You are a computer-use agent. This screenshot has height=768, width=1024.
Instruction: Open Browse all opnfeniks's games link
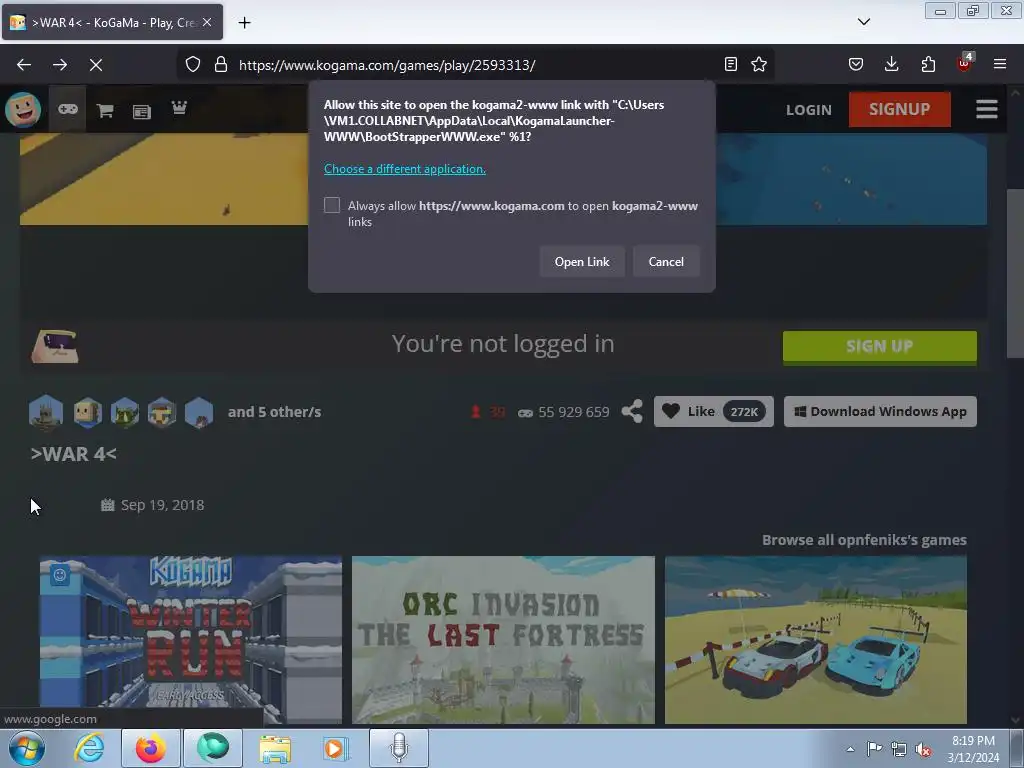tap(864, 540)
